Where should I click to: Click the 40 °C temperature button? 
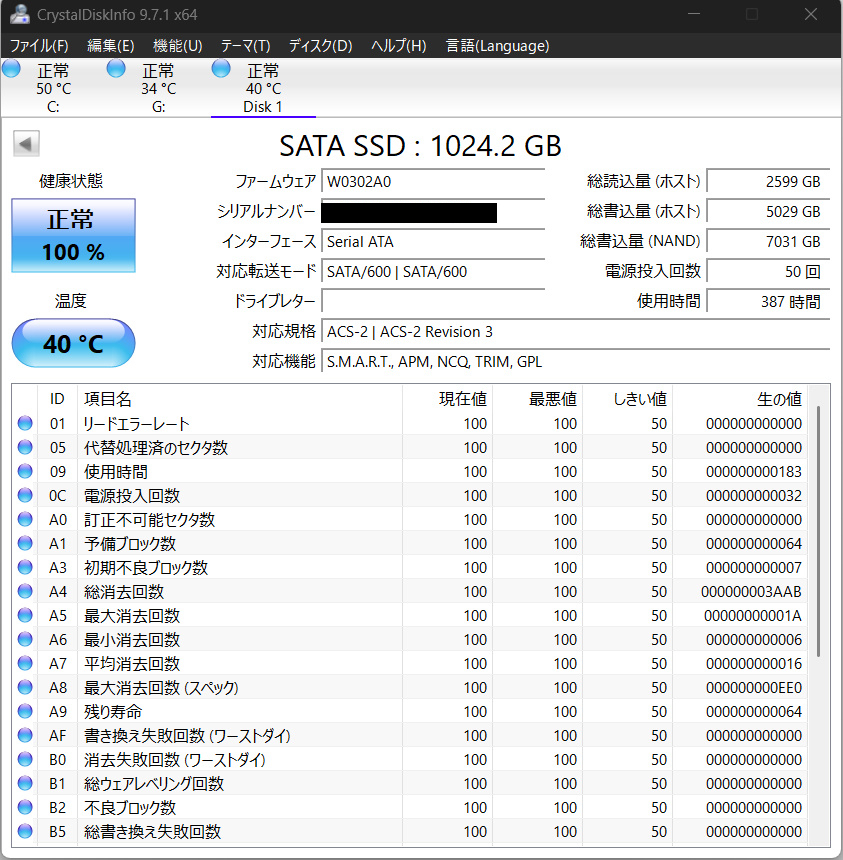pos(73,343)
